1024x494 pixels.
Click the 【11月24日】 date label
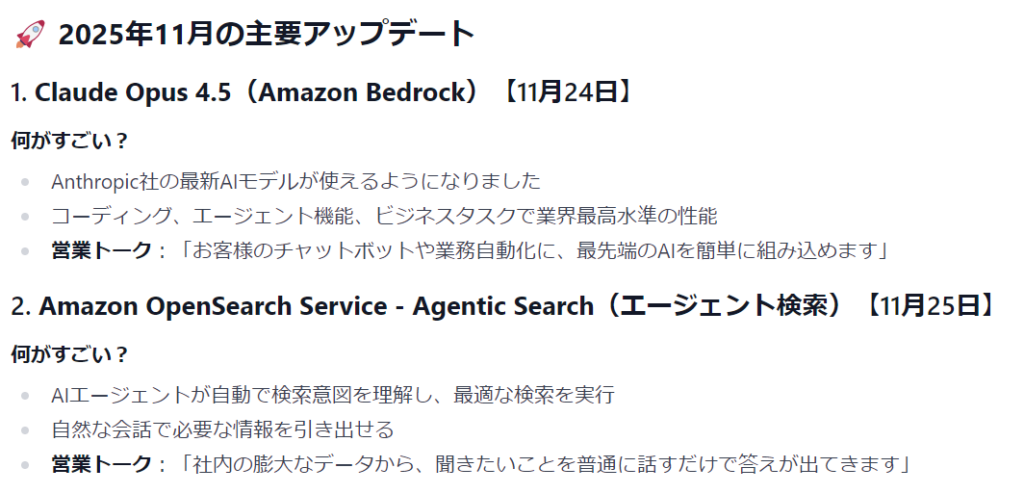566,93
